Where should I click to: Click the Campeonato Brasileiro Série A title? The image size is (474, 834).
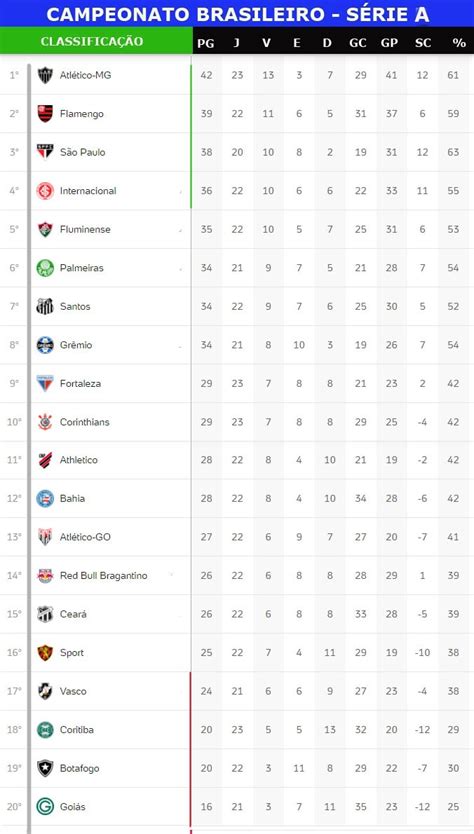pyautogui.click(x=238, y=14)
